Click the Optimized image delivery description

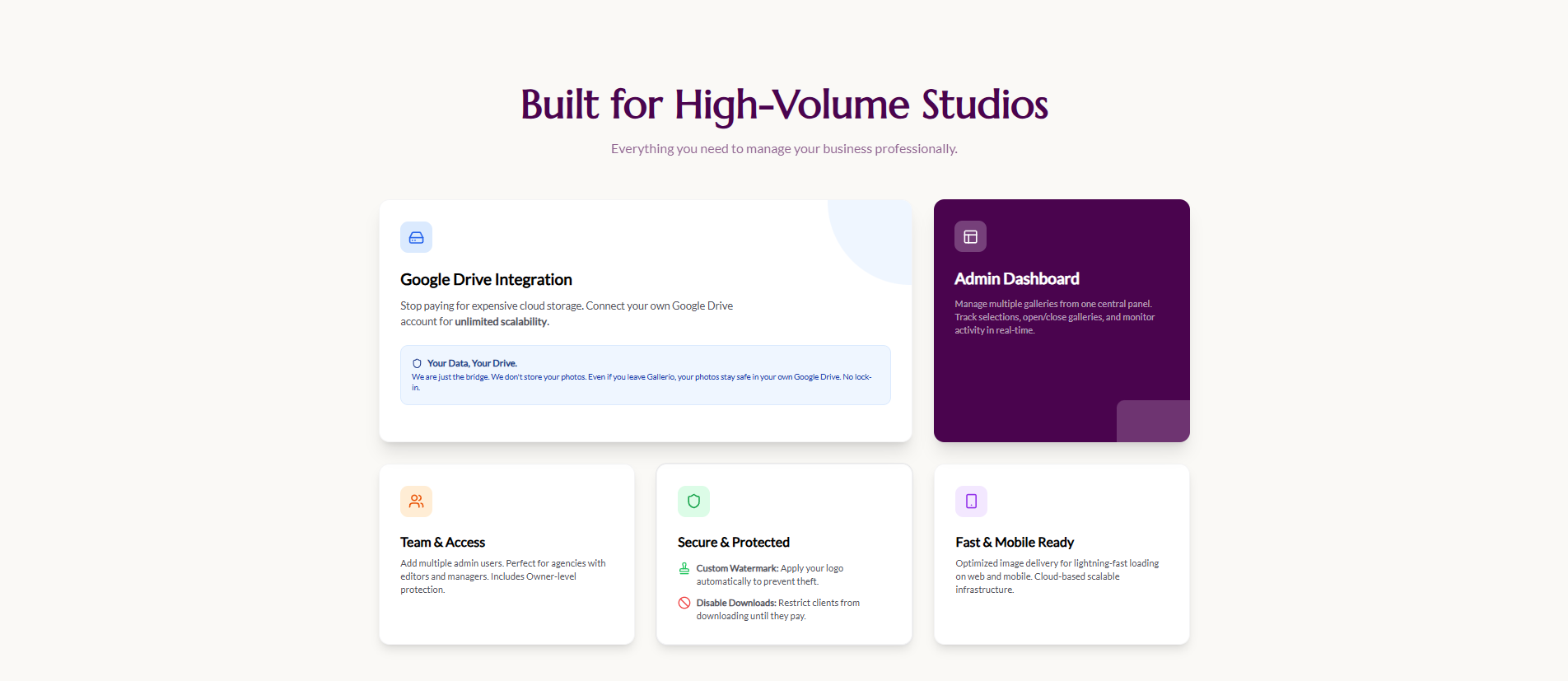[1057, 576]
